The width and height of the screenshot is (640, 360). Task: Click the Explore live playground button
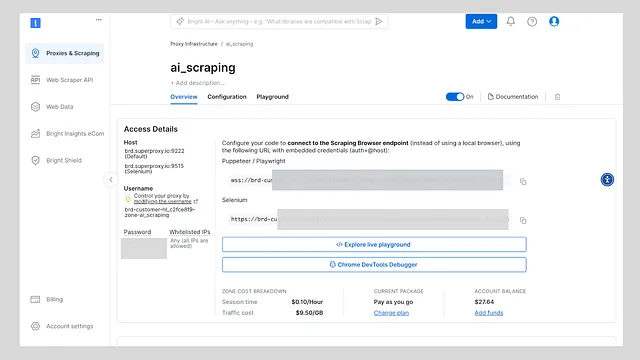[x=374, y=244]
